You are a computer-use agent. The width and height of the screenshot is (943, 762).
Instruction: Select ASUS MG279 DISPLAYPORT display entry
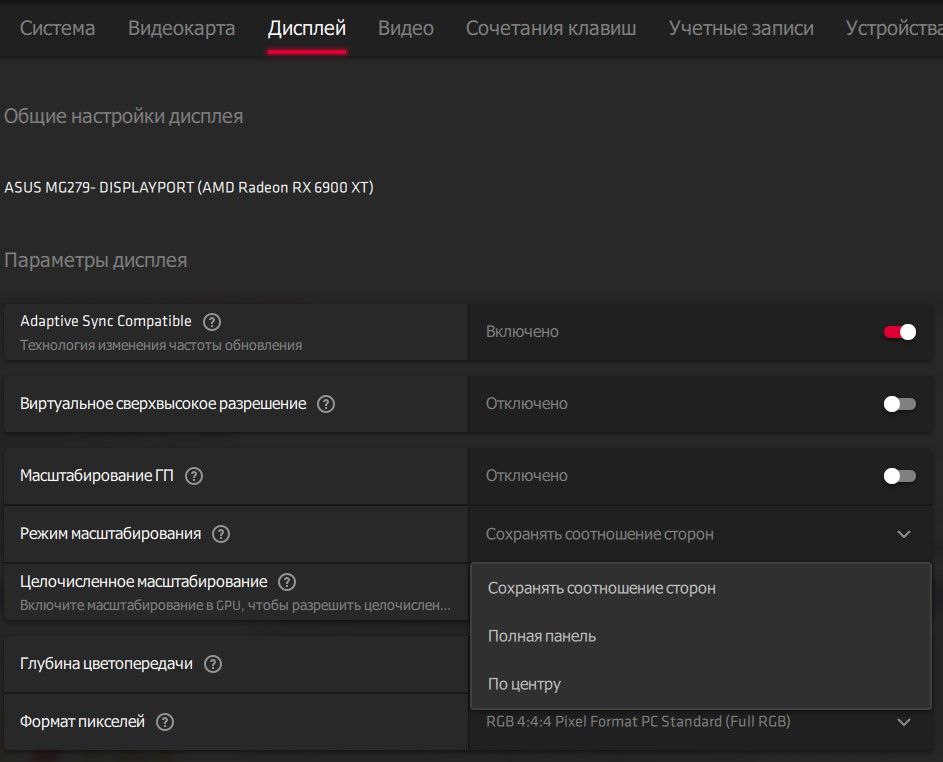[189, 187]
